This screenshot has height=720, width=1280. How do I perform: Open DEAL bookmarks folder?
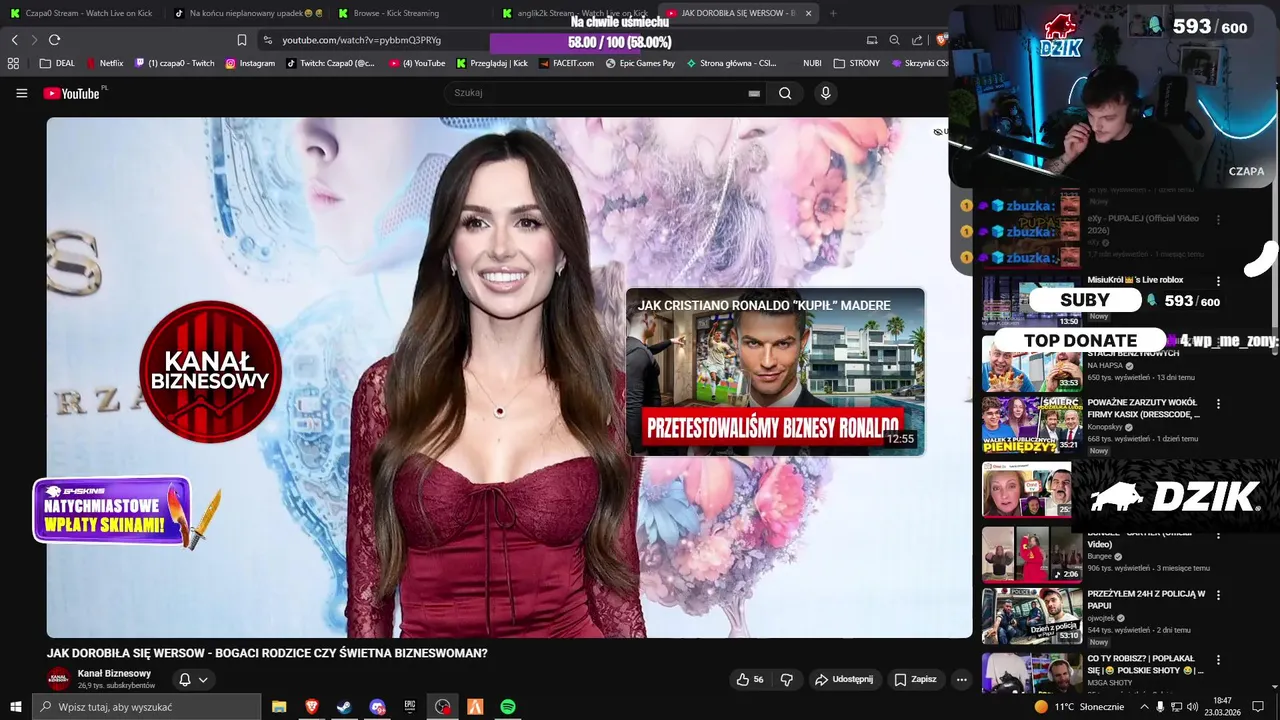tap(57, 63)
